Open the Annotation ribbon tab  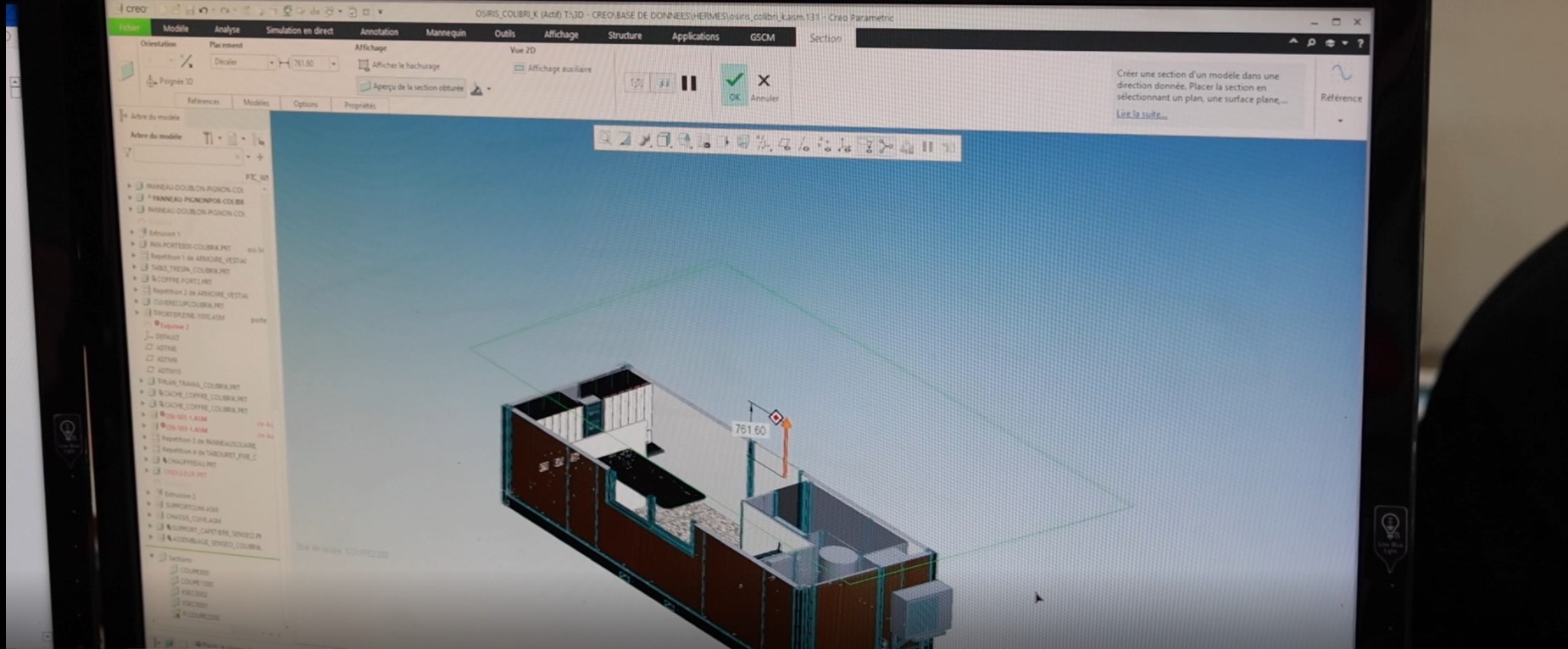click(x=379, y=32)
